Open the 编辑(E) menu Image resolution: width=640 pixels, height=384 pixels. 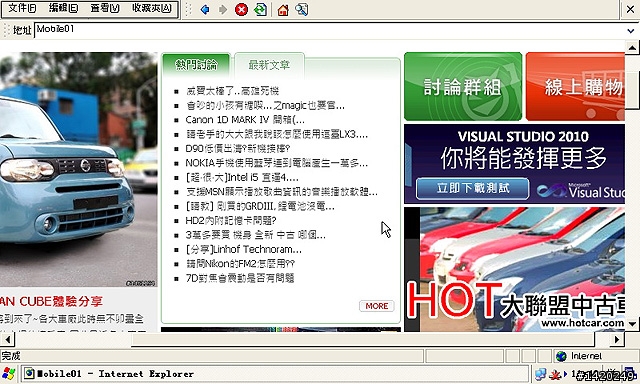click(x=63, y=8)
